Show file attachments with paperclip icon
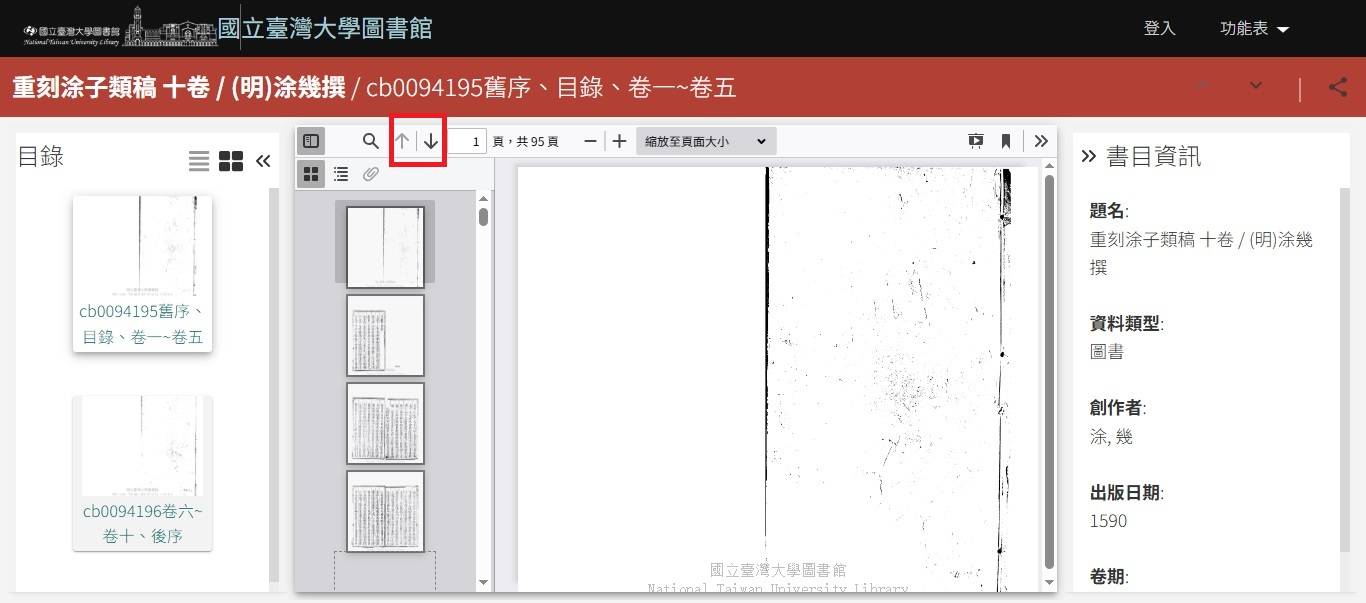This screenshot has height=603, width=1366. point(370,174)
